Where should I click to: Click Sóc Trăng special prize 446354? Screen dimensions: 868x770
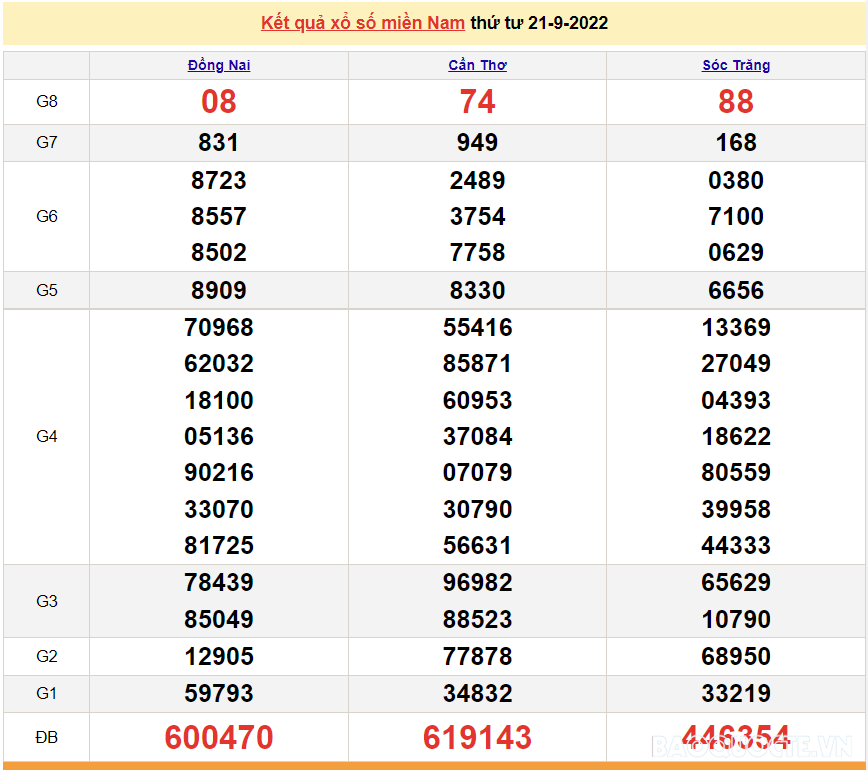coord(736,737)
